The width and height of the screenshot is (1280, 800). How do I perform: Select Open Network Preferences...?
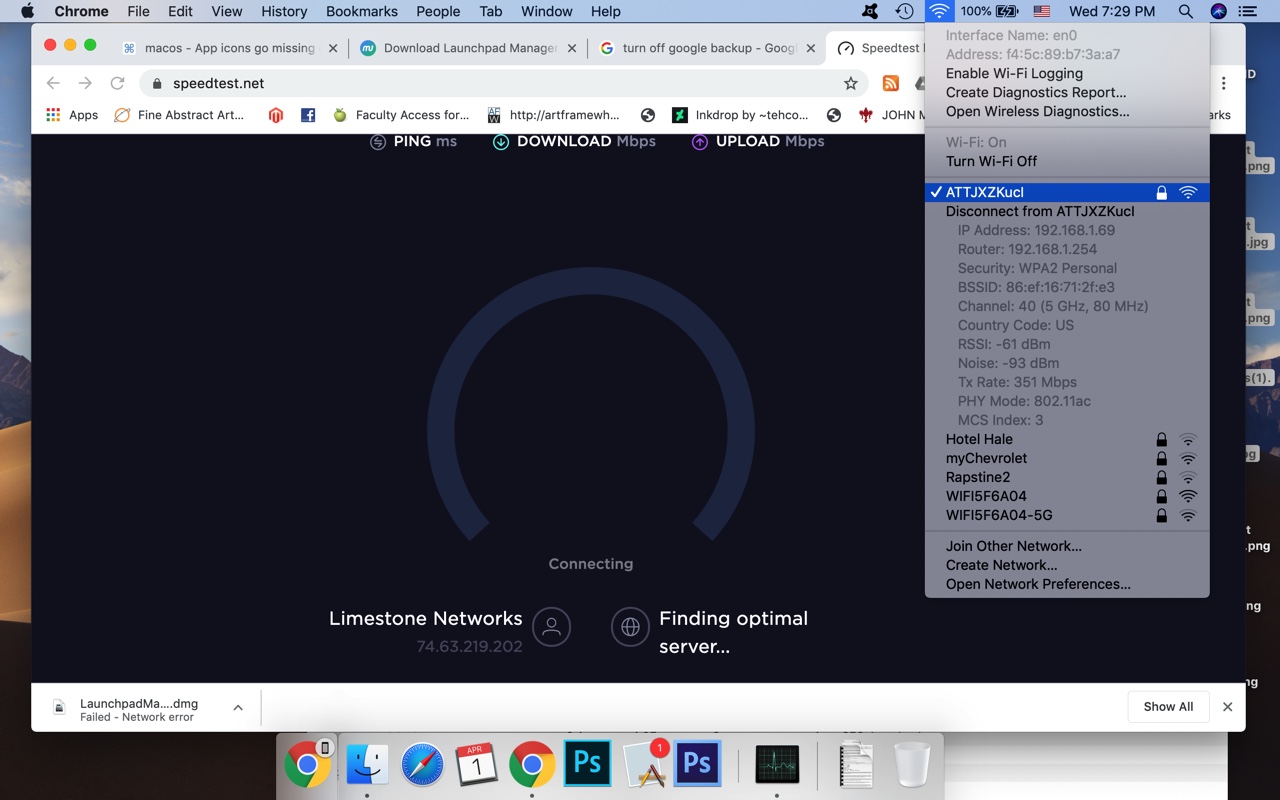[1038, 584]
